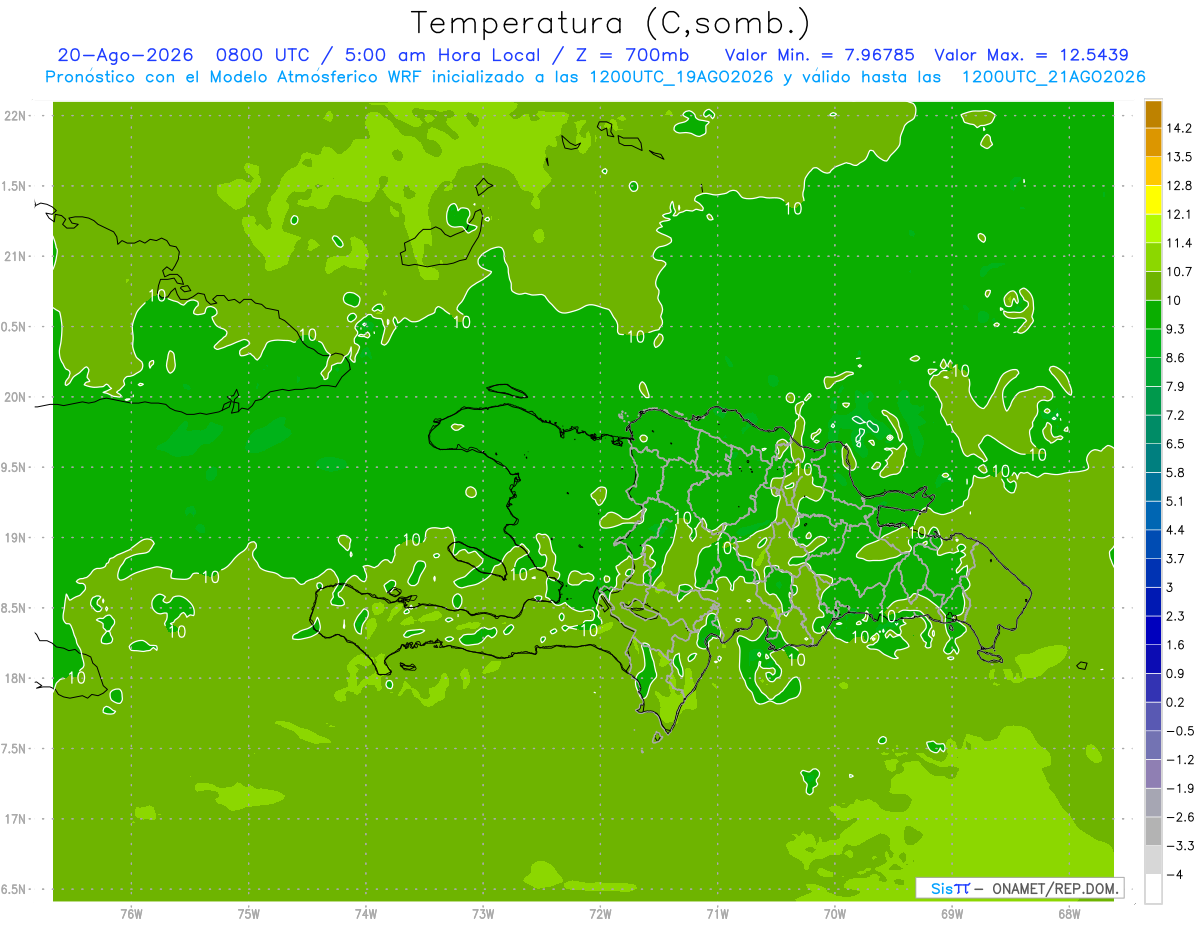Click the '20N' latitude label
Viewport: 1200px width, 927px height.
[x=16, y=397]
